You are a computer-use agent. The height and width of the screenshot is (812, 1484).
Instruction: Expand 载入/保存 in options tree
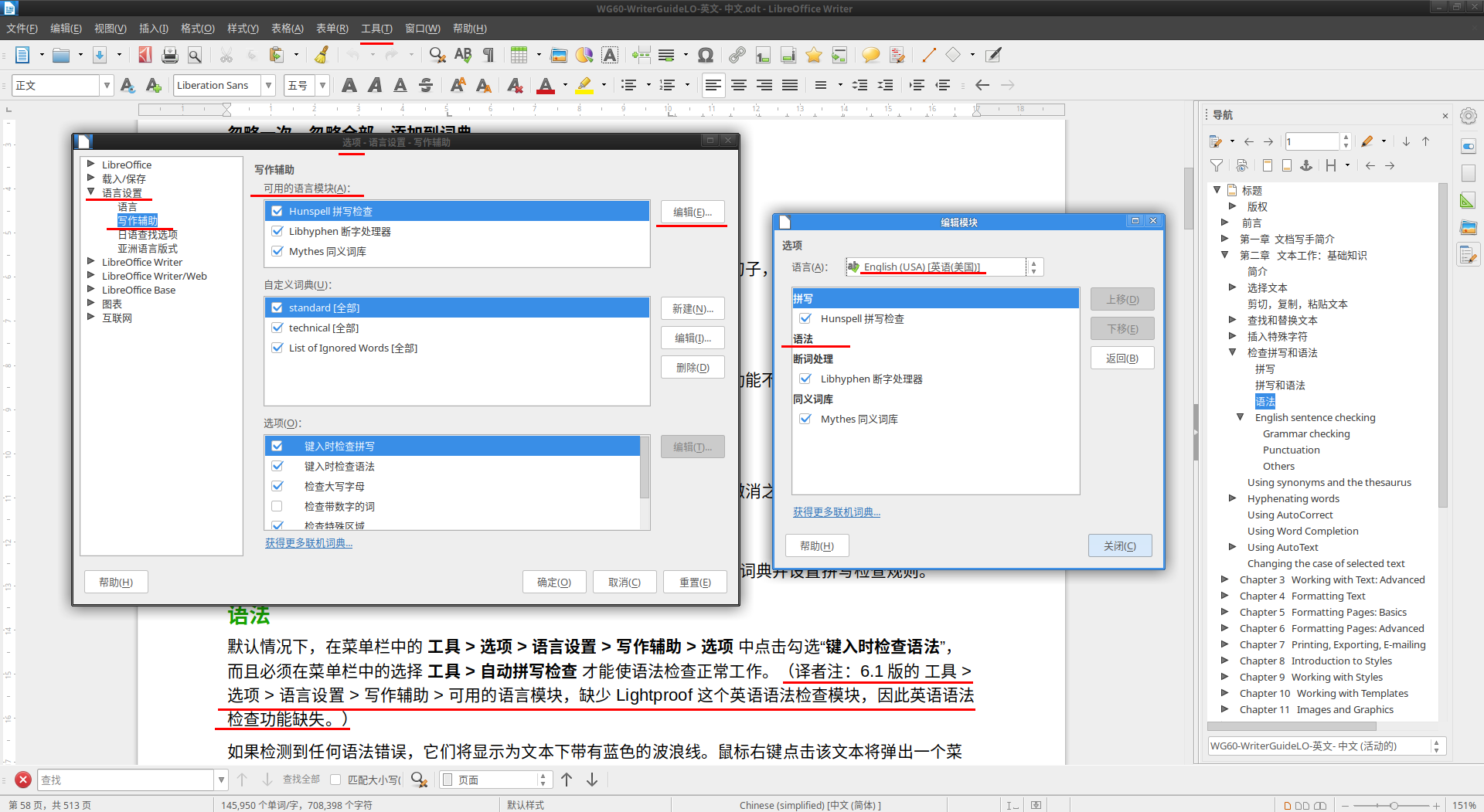coord(91,178)
